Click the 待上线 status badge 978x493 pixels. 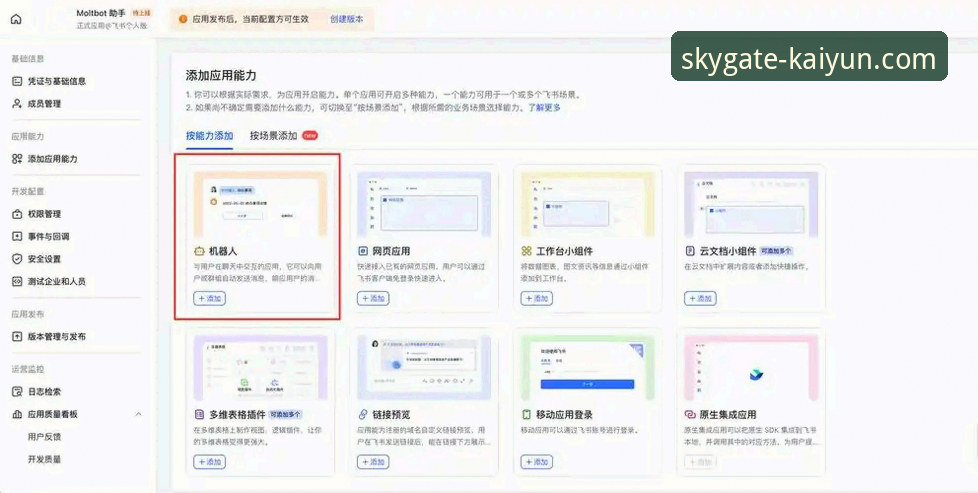141,13
